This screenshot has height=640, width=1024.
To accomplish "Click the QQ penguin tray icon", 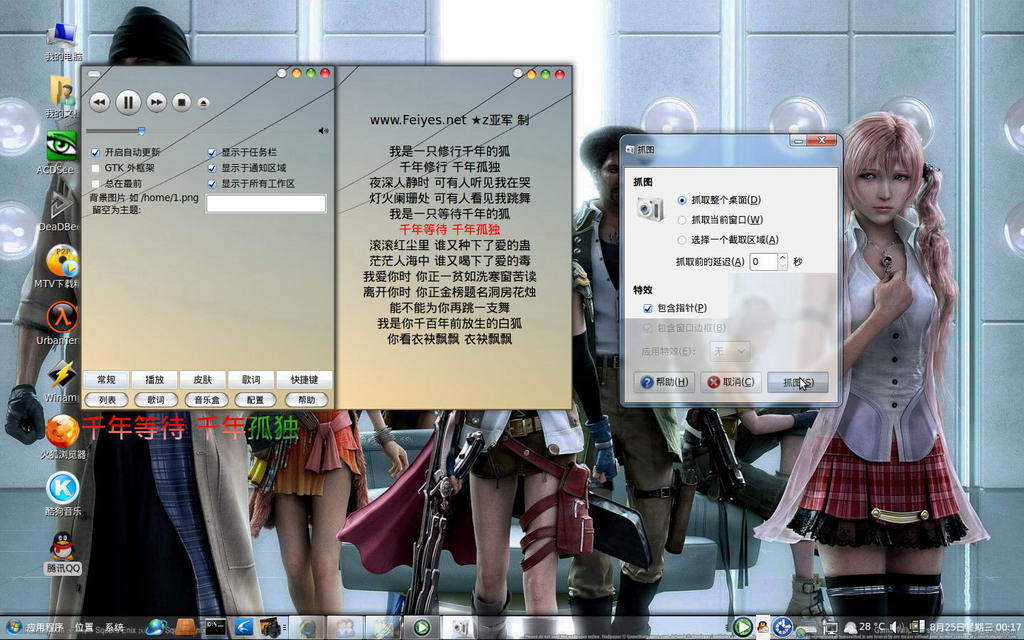I will click(x=762, y=628).
